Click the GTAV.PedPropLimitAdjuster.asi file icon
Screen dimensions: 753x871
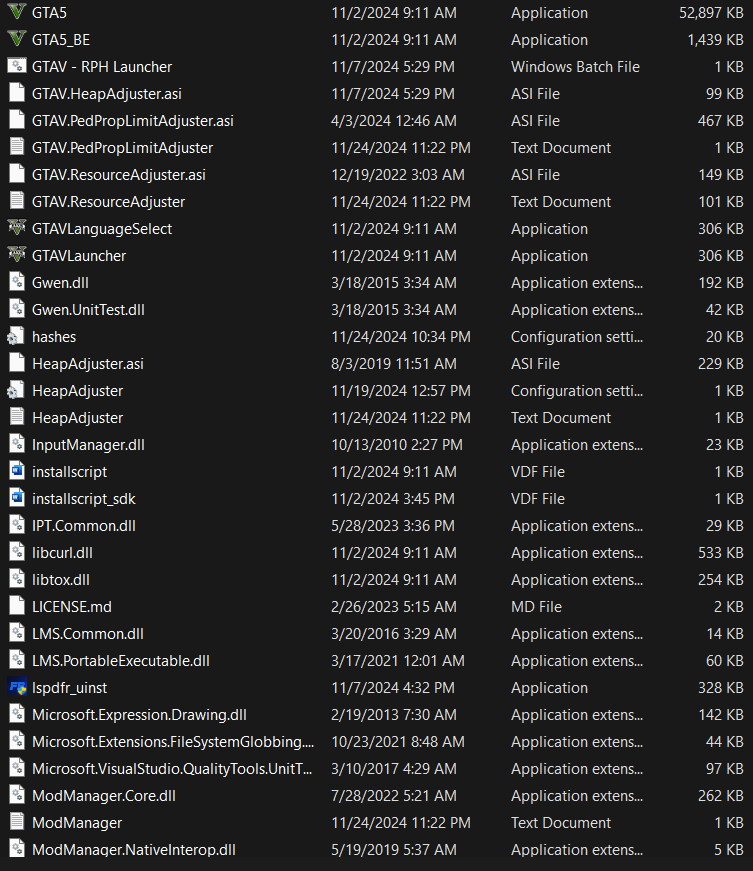click(x=17, y=121)
